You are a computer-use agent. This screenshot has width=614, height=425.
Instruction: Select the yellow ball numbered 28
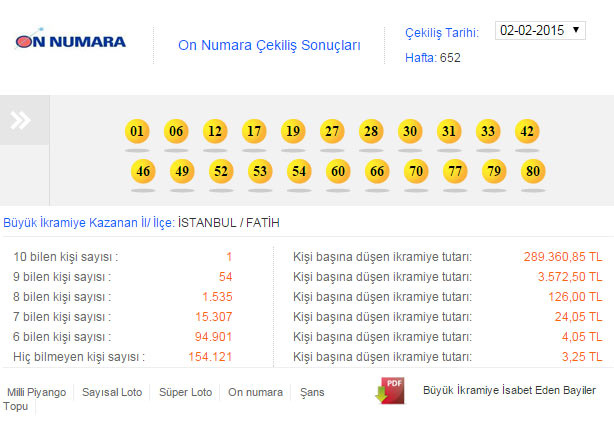tap(371, 131)
